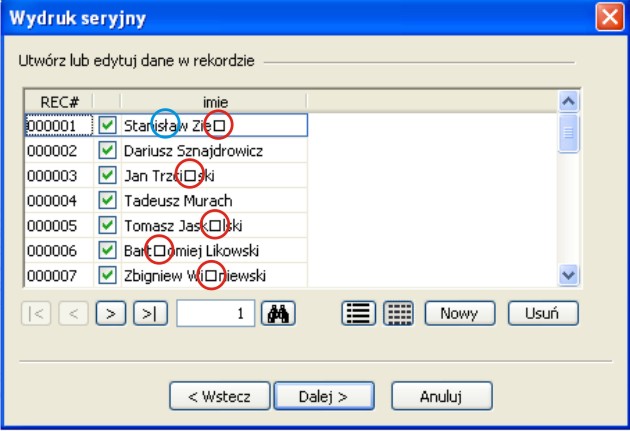Jump to the last record
This screenshot has height=431, width=630.
(148, 313)
